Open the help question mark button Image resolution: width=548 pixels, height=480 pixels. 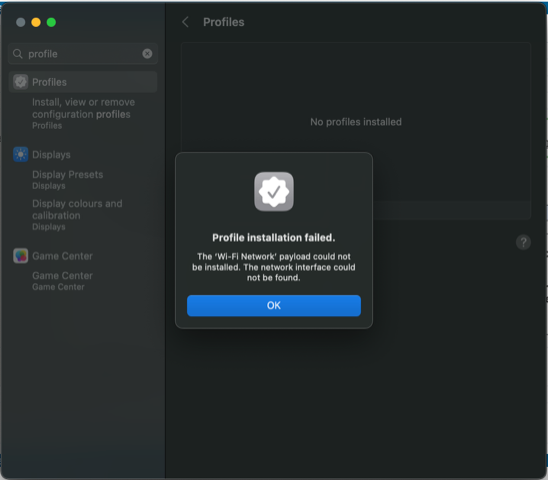coord(523,242)
